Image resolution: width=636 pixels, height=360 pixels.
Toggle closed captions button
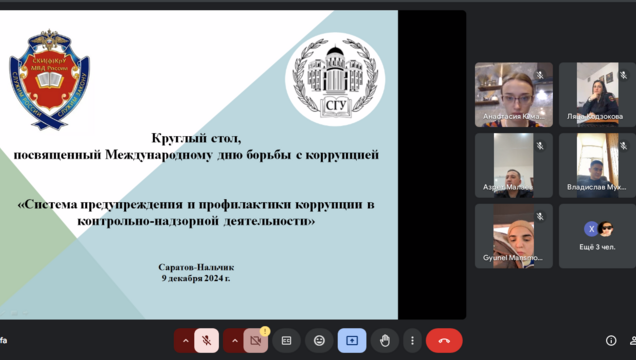pos(286,341)
